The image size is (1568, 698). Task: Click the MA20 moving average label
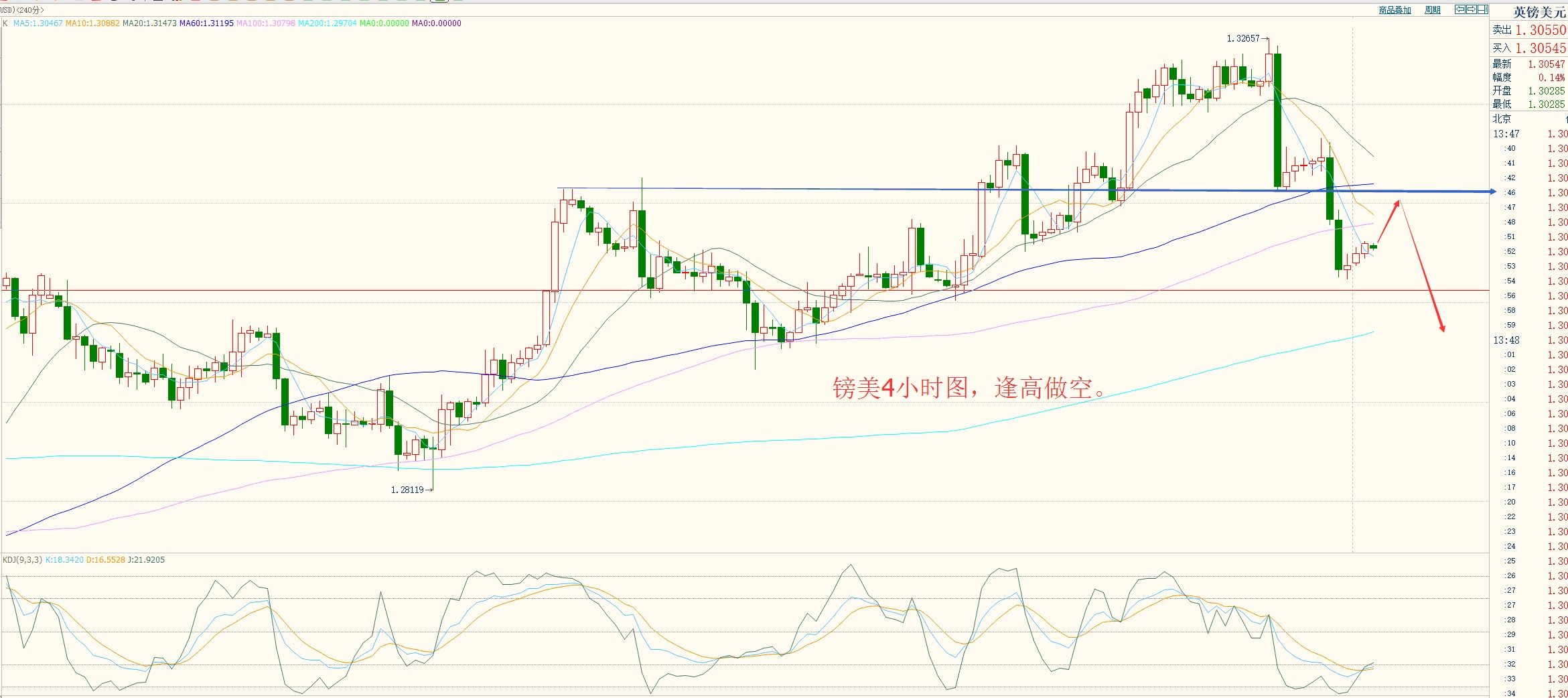coord(149,23)
